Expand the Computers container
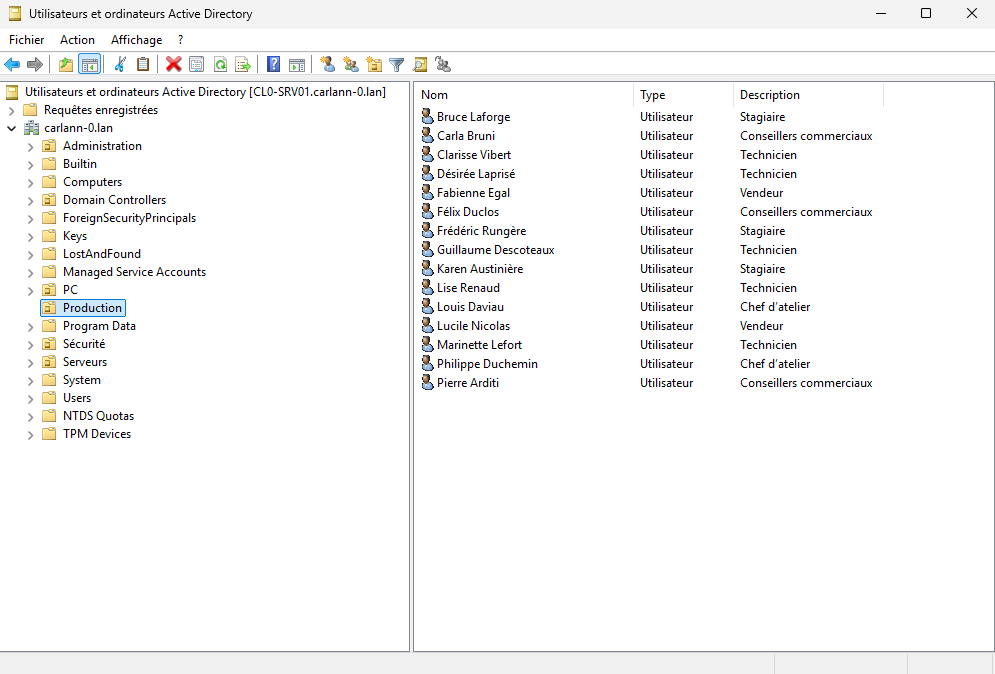995x674 pixels. [x=30, y=183]
